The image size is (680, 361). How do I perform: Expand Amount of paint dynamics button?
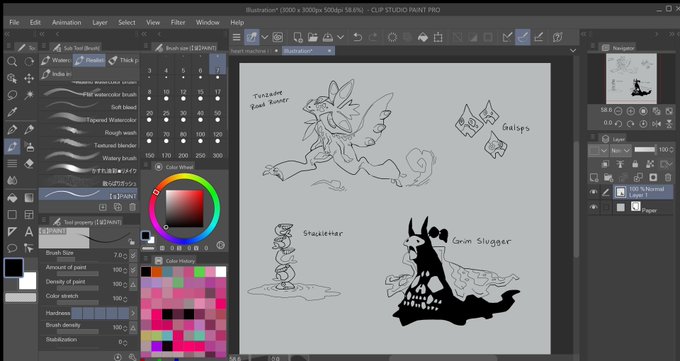click(x=133, y=270)
